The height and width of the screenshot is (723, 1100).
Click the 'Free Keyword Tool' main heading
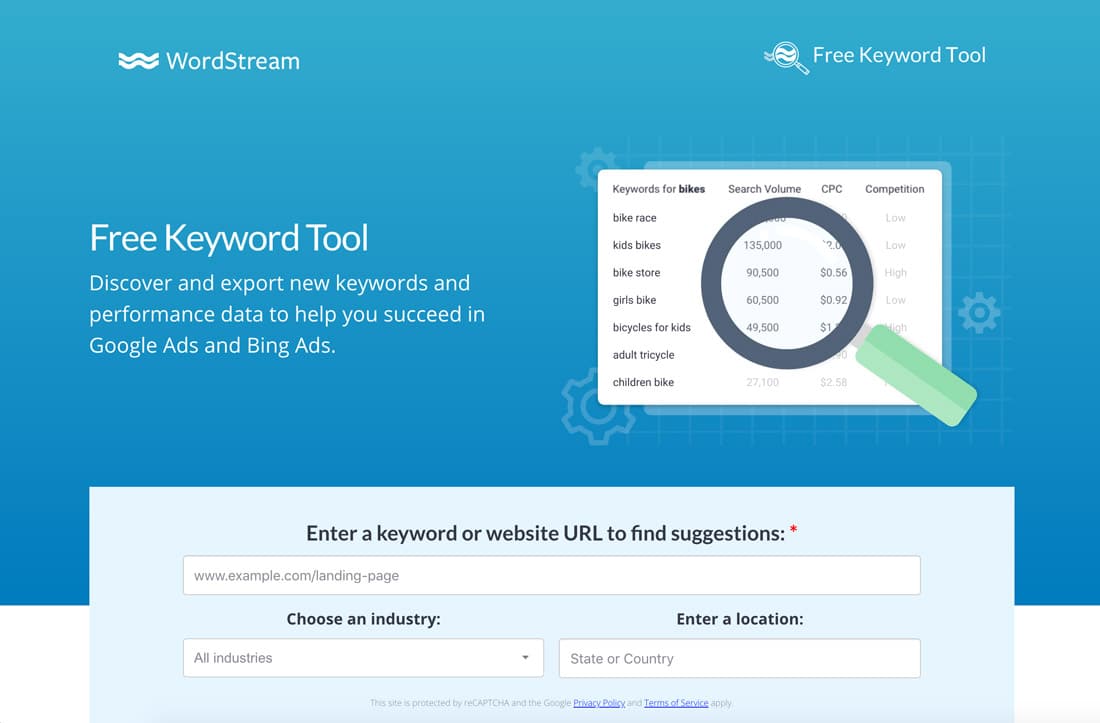pyautogui.click(x=229, y=238)
